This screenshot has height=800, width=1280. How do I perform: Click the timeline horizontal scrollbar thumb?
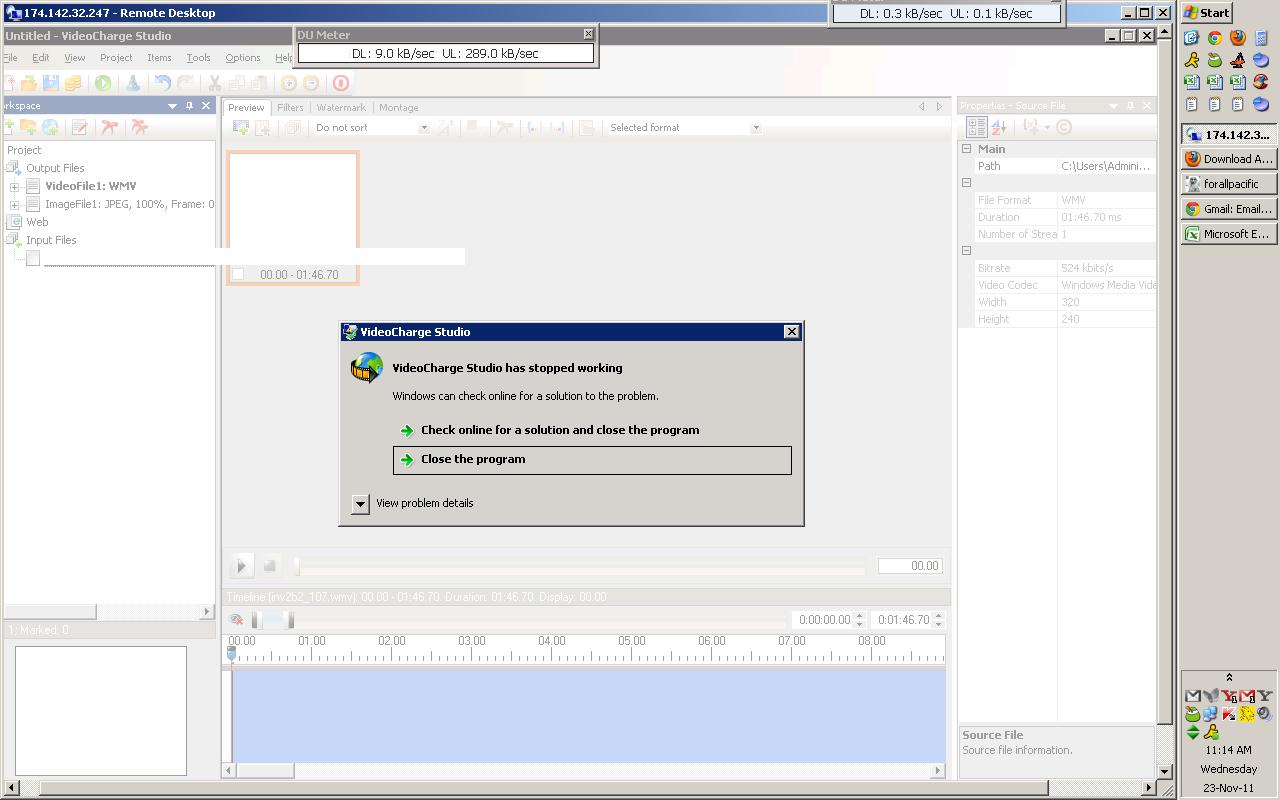coord(265,770)
